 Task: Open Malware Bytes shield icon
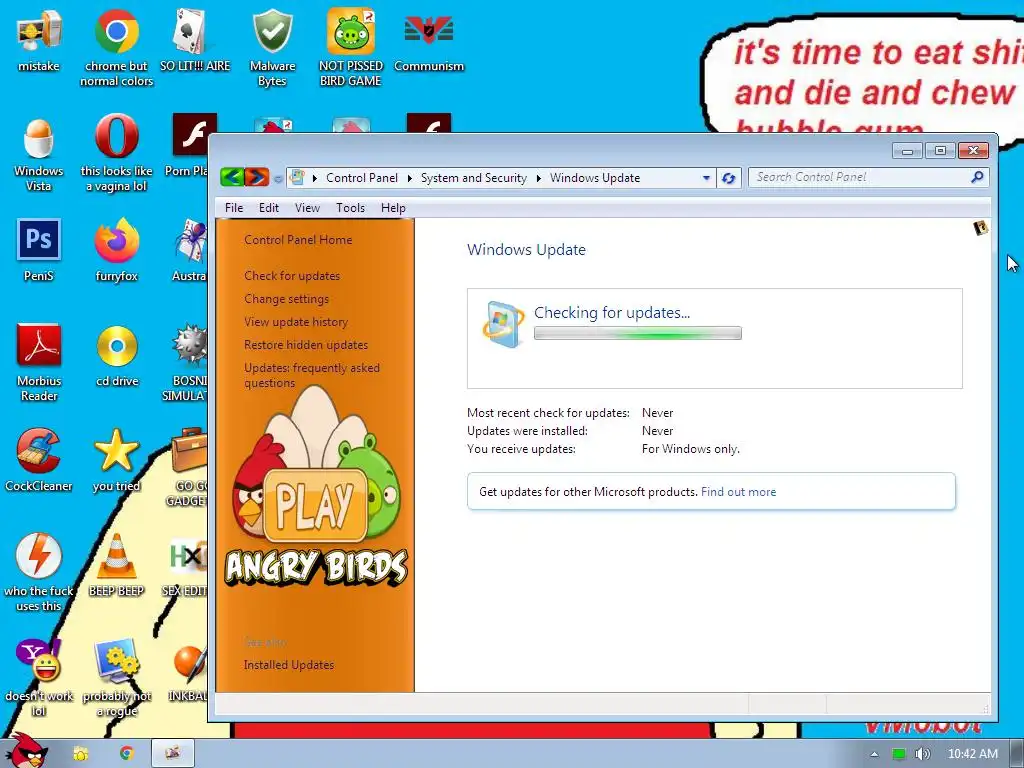click(x=272, y=47)
